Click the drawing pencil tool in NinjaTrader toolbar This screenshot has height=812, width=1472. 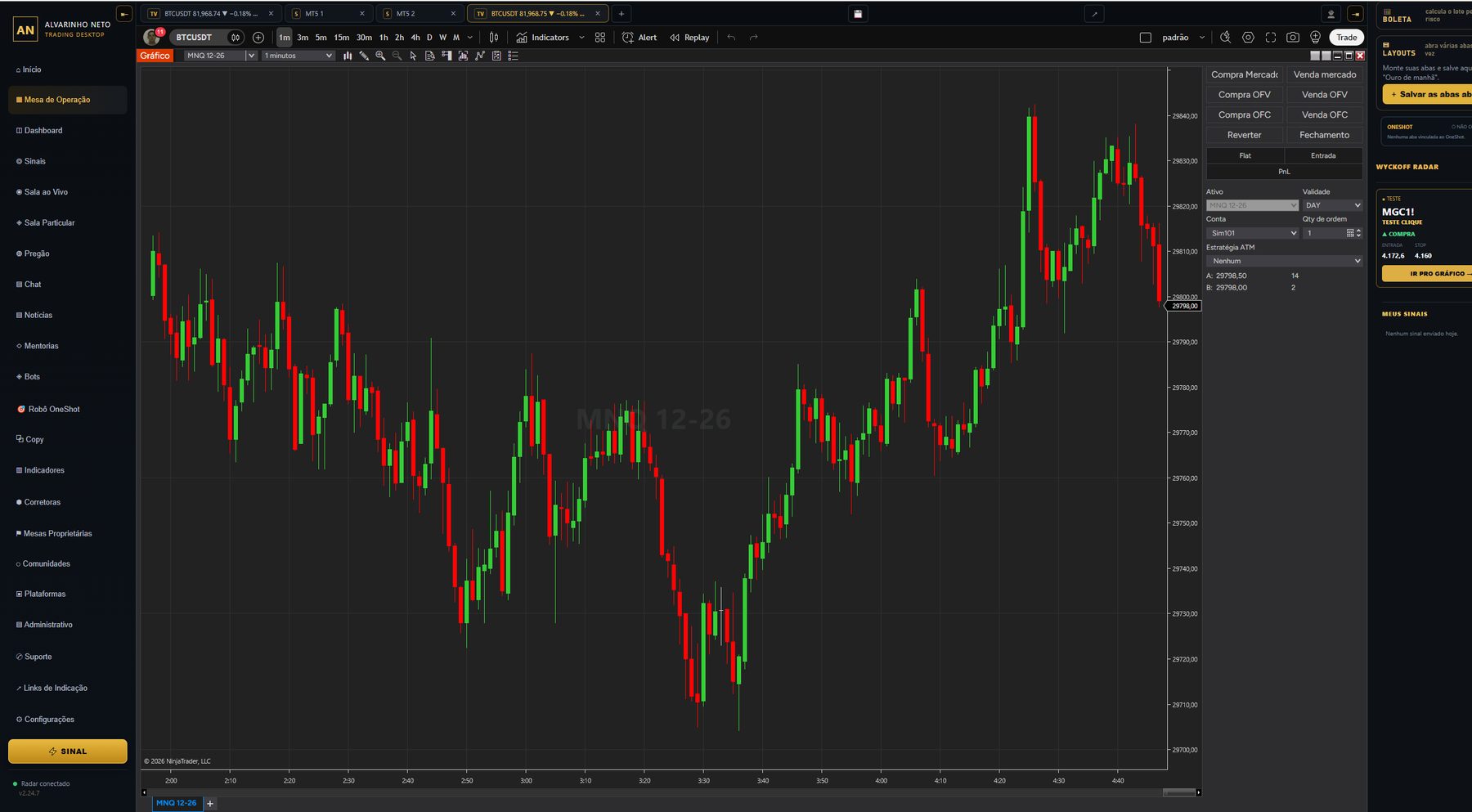click(x=364, y=56)
